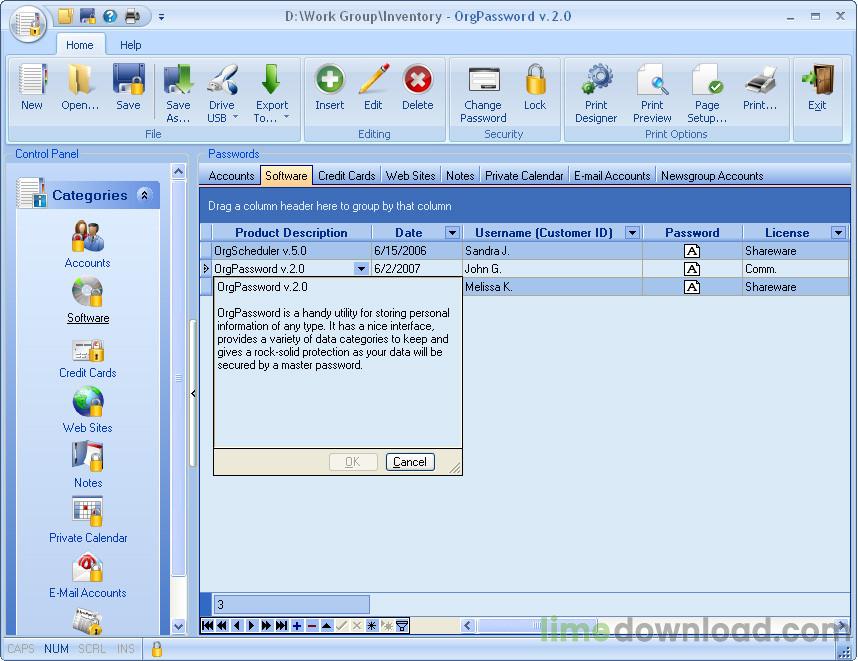
Task: Show password for Sandra J. row
Action: click(x=692, y=251)
